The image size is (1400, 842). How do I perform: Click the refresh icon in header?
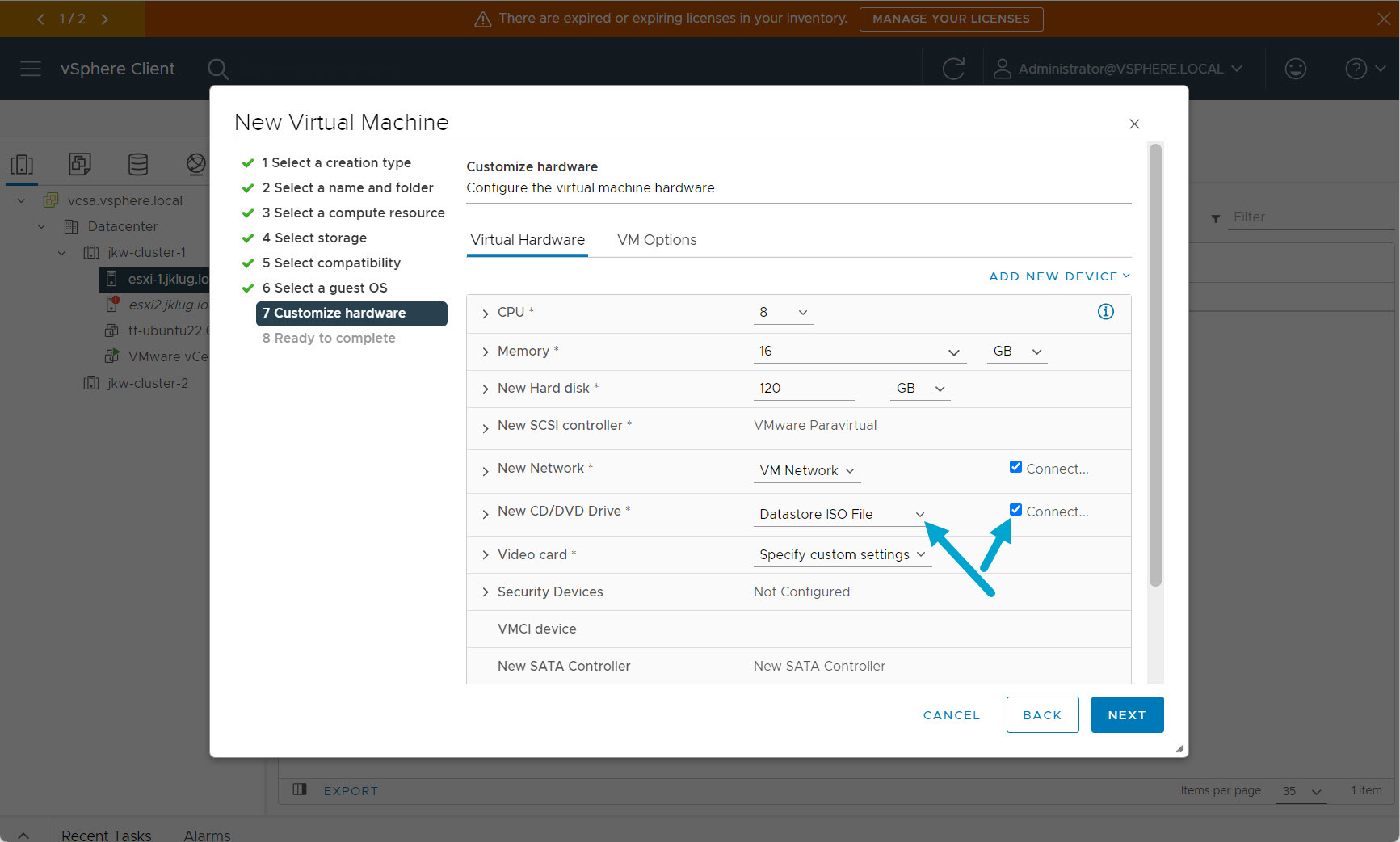953,69
